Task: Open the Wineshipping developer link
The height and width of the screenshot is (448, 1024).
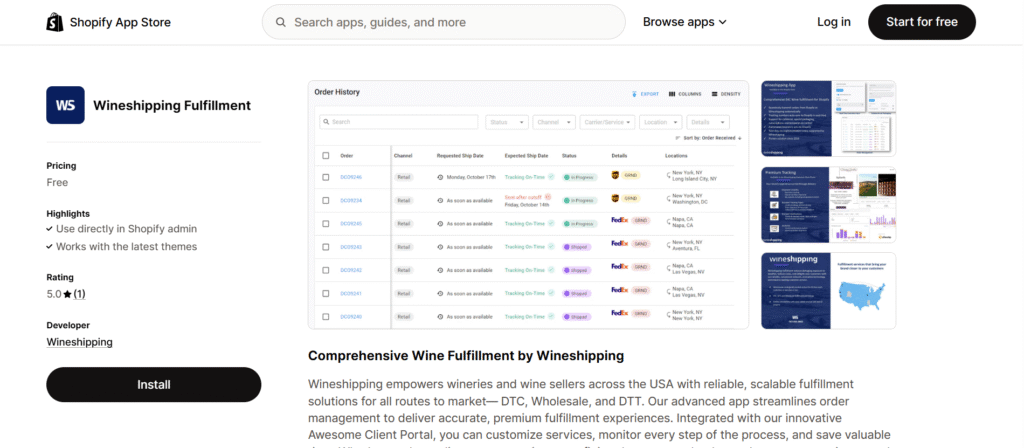Action: click(x=79, y=342)
